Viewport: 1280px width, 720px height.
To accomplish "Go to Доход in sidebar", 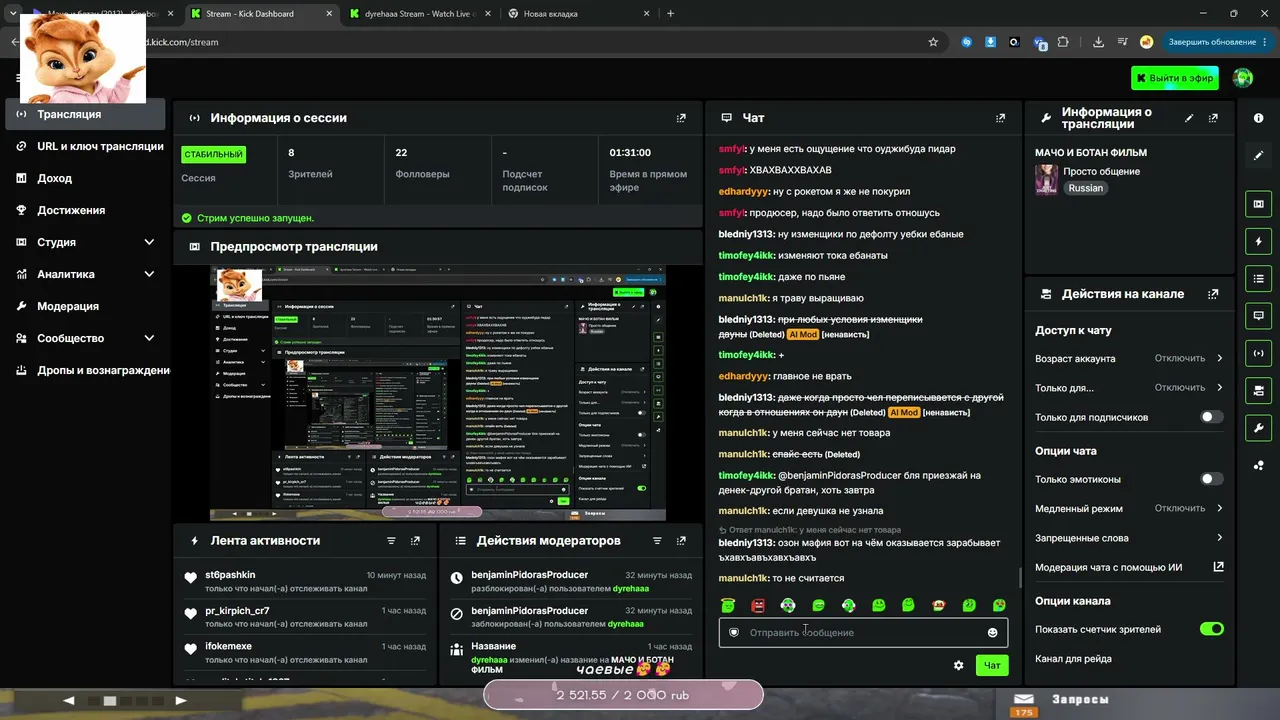I will tap(85, 178).
